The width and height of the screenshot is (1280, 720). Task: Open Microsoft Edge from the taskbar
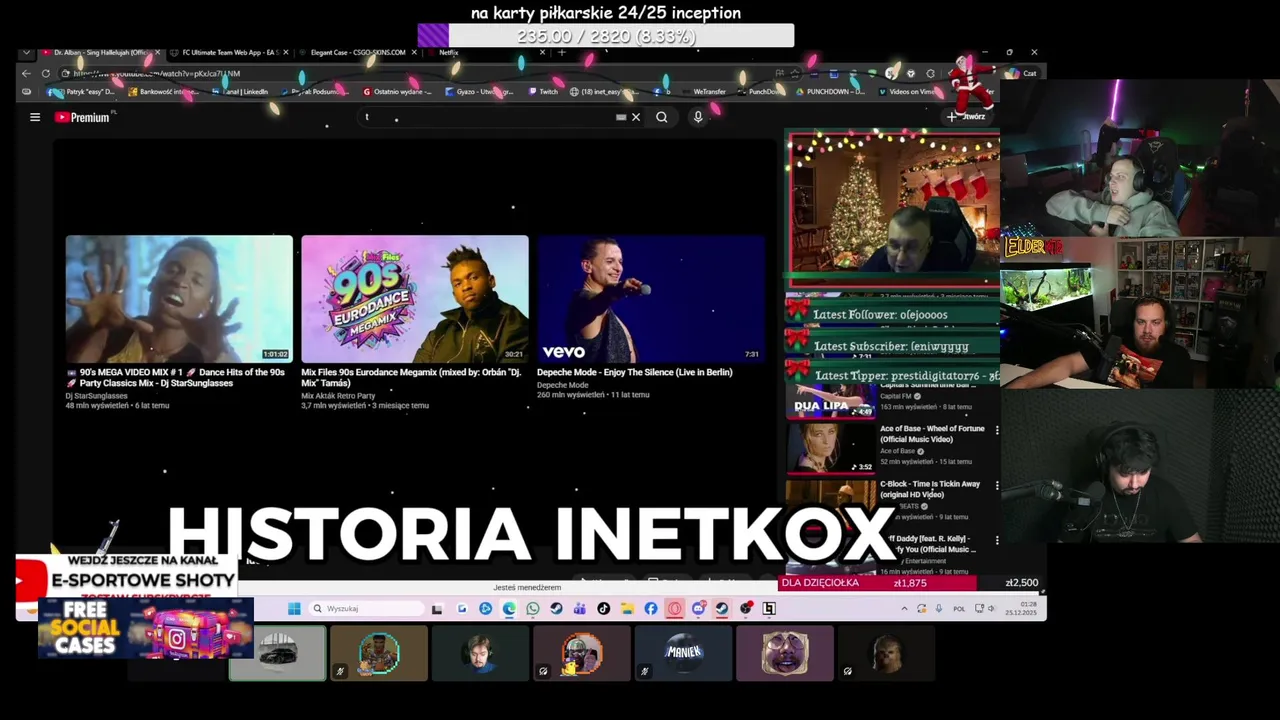click(x=509, y=608)
